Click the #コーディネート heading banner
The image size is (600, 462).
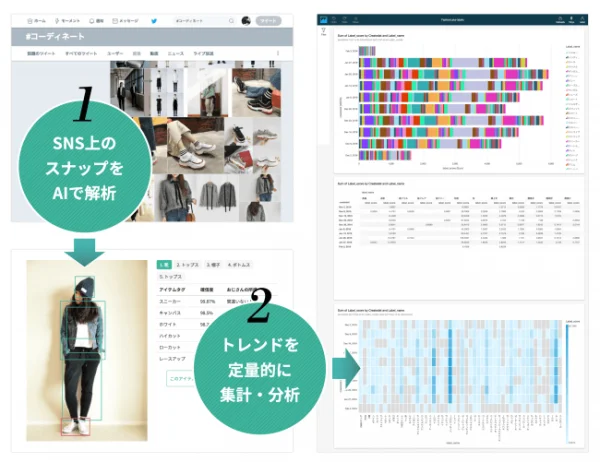point(152,37)
